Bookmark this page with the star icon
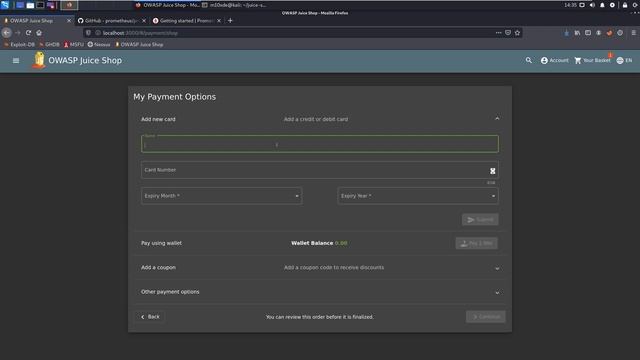This screenshot has height=360, width=640. pyautogui.click(x=518, y=33)
